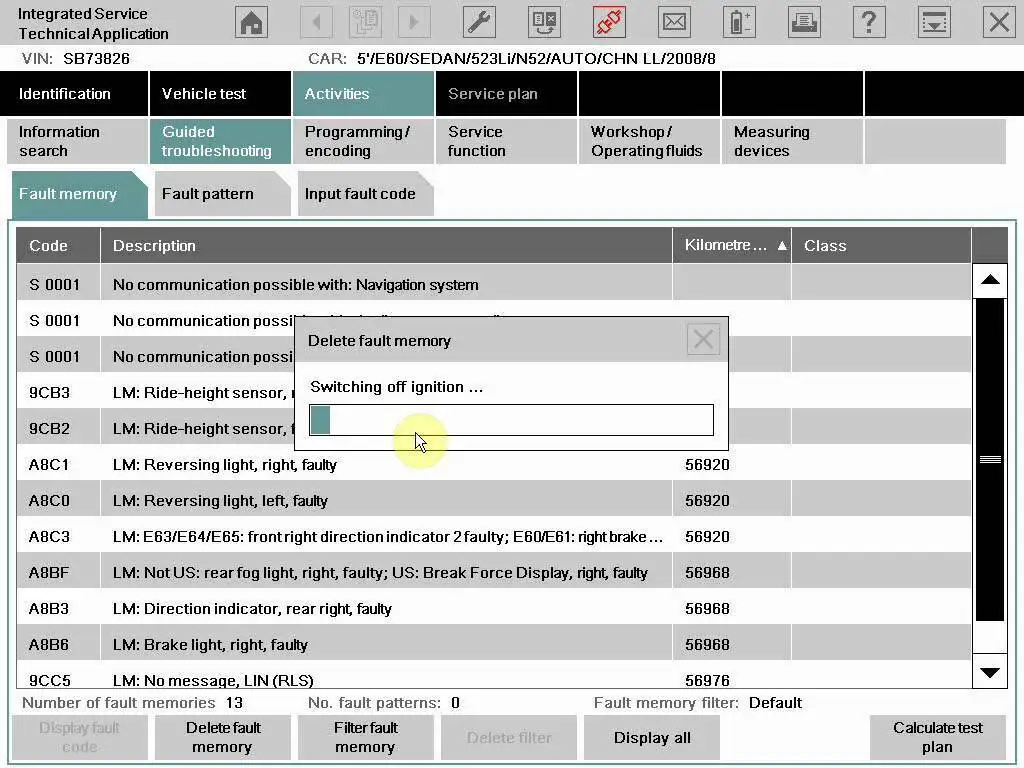Select fault row A8C1 Reversing light right

pyautogui.click(x=224, y=465)
